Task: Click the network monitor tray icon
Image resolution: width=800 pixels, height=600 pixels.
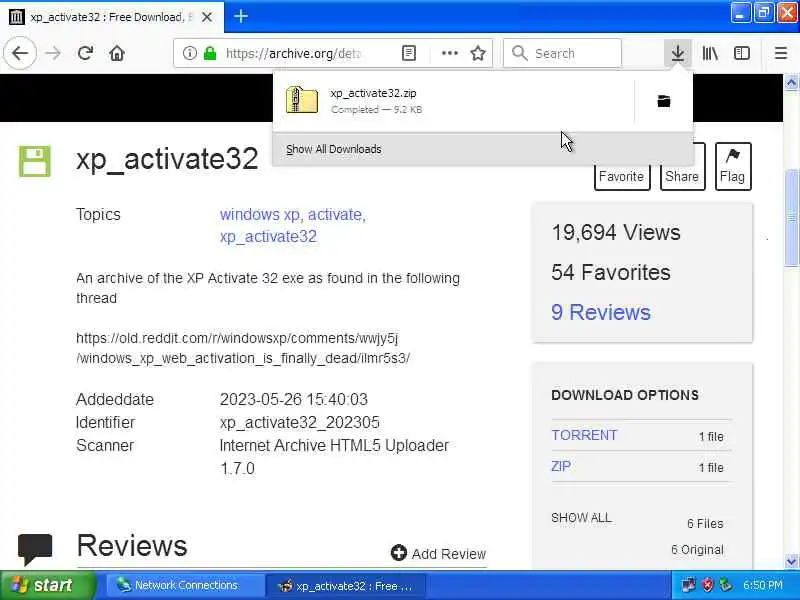Action: (688, 585)
